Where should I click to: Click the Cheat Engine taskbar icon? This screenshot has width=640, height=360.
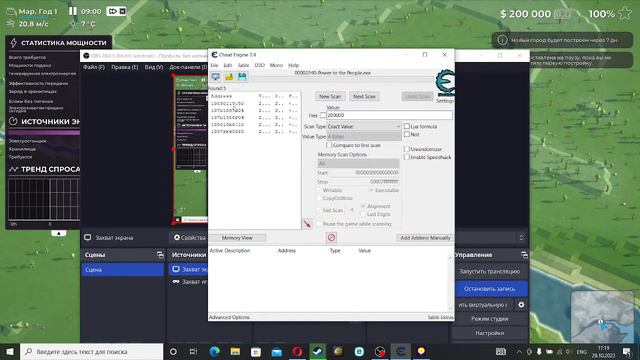(400, 351)
